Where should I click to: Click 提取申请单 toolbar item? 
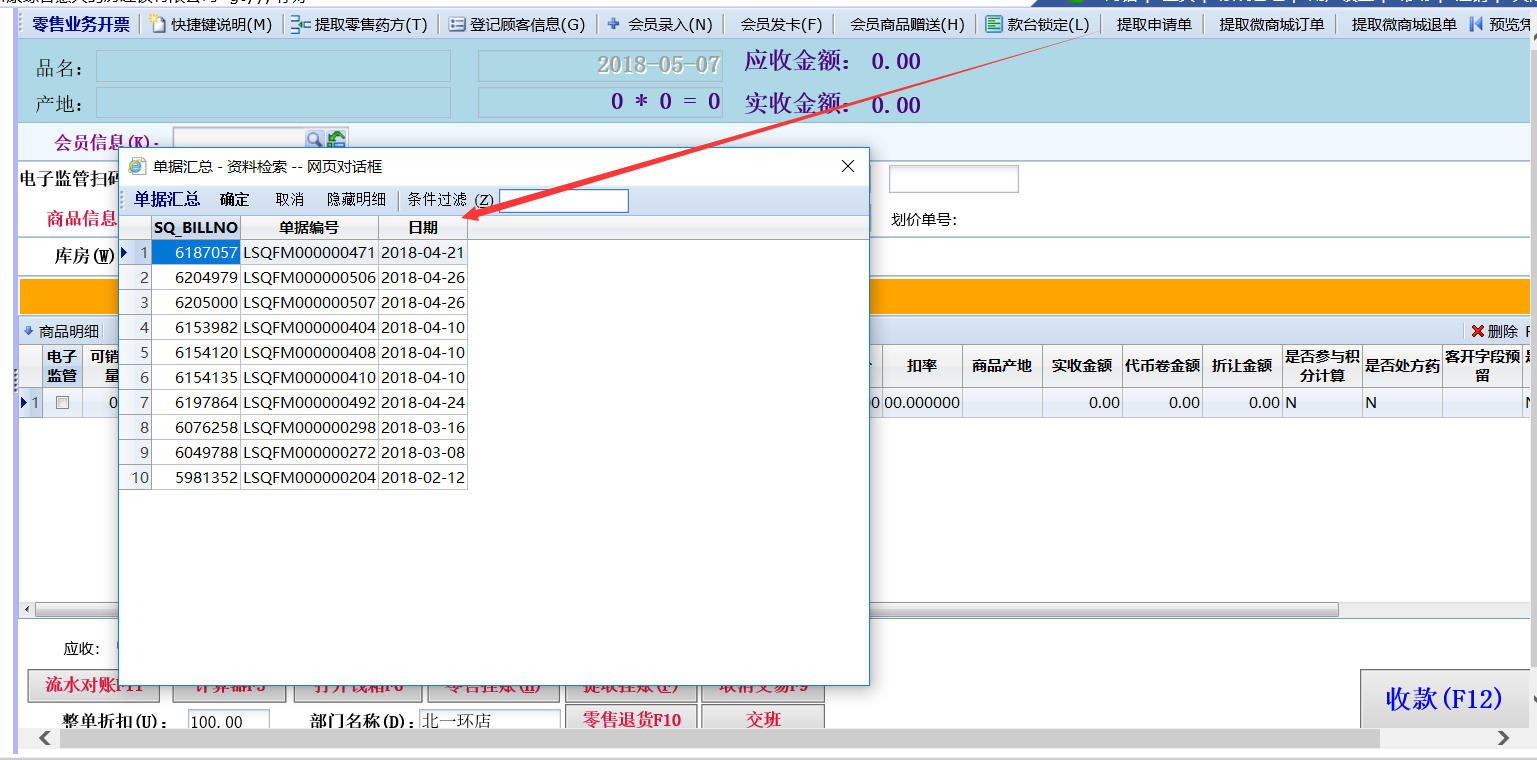click(x=1154, y=24)
